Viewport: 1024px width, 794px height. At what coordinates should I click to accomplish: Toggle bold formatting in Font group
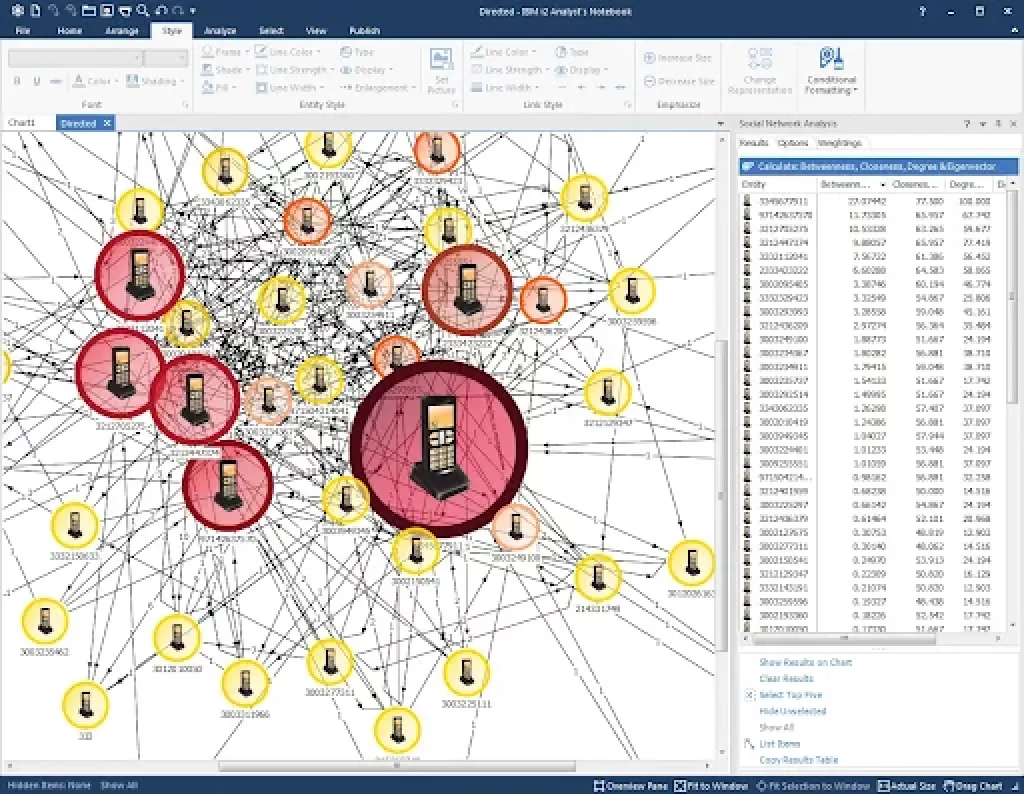click(16, 80)
